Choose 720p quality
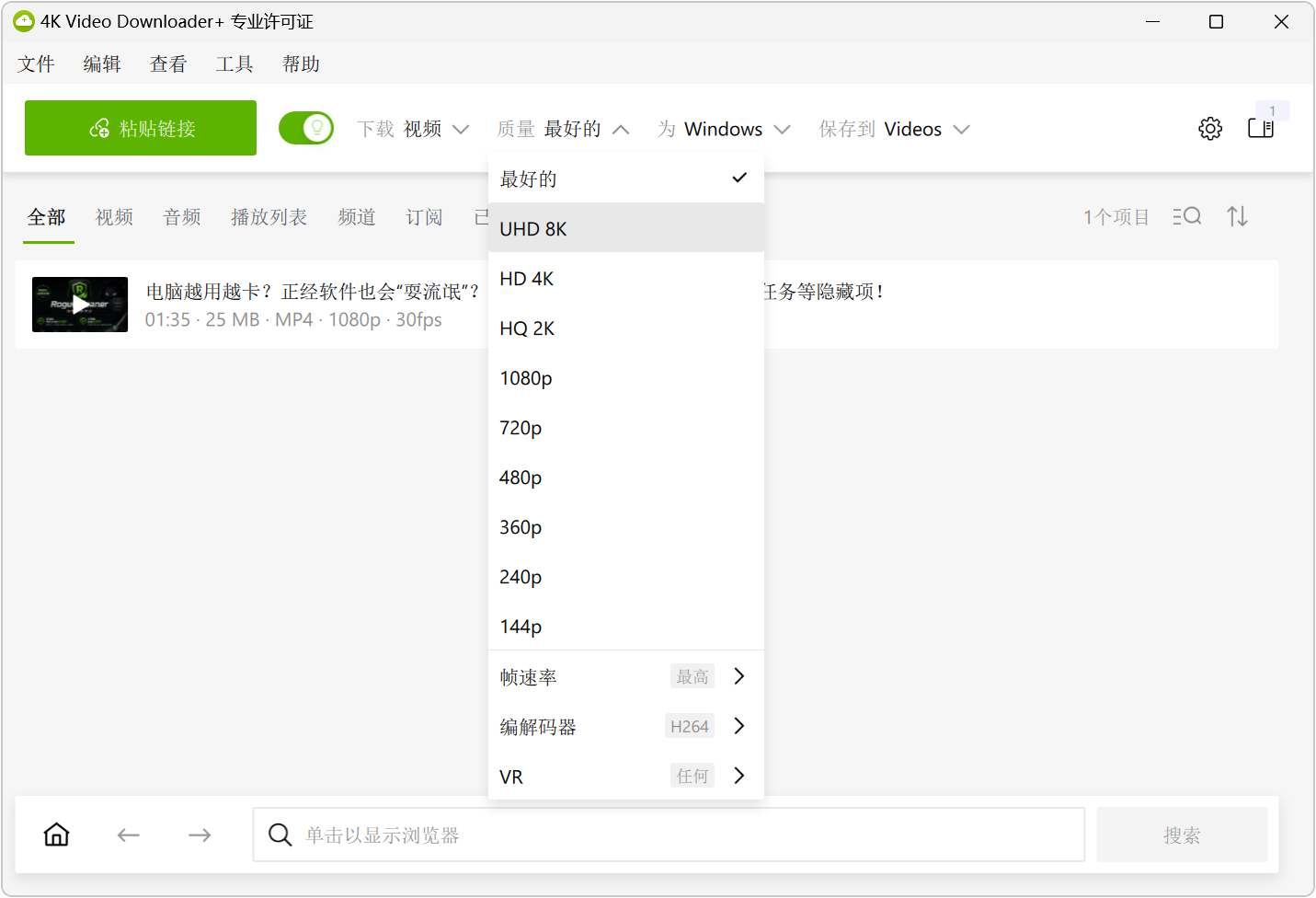This screenshot has height=898, width=1316. [626, 427]
